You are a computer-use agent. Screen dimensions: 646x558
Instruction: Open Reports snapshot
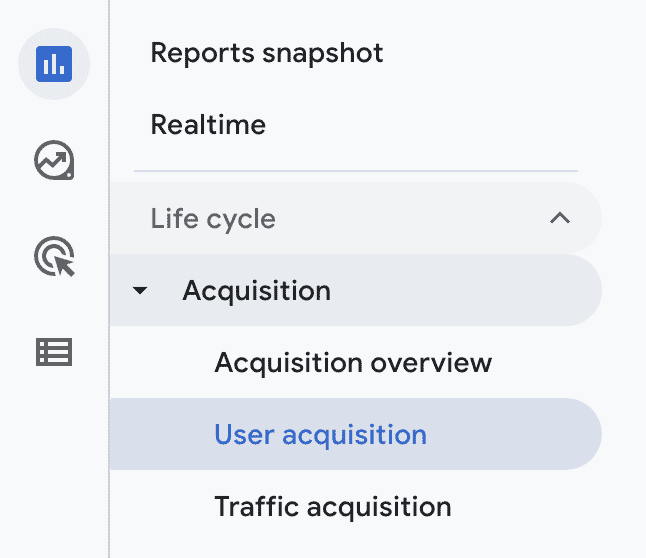[267, 53]
